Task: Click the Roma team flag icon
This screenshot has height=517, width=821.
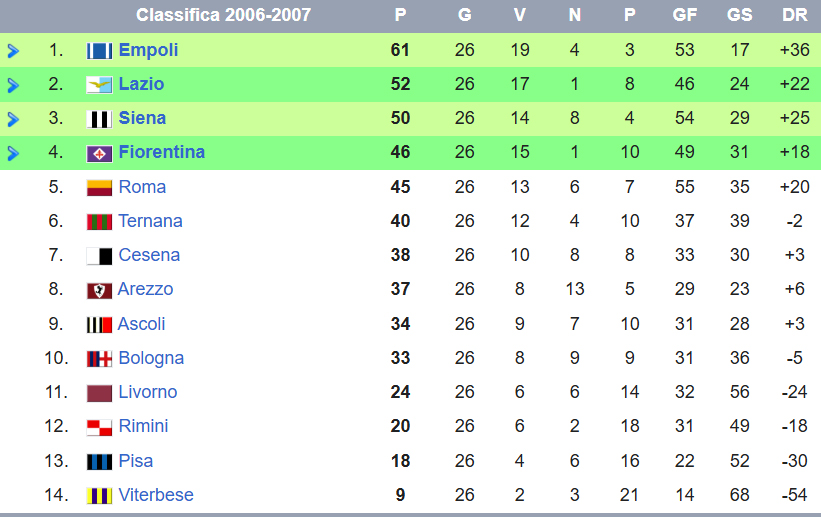Action: click(x=99, y=188)
